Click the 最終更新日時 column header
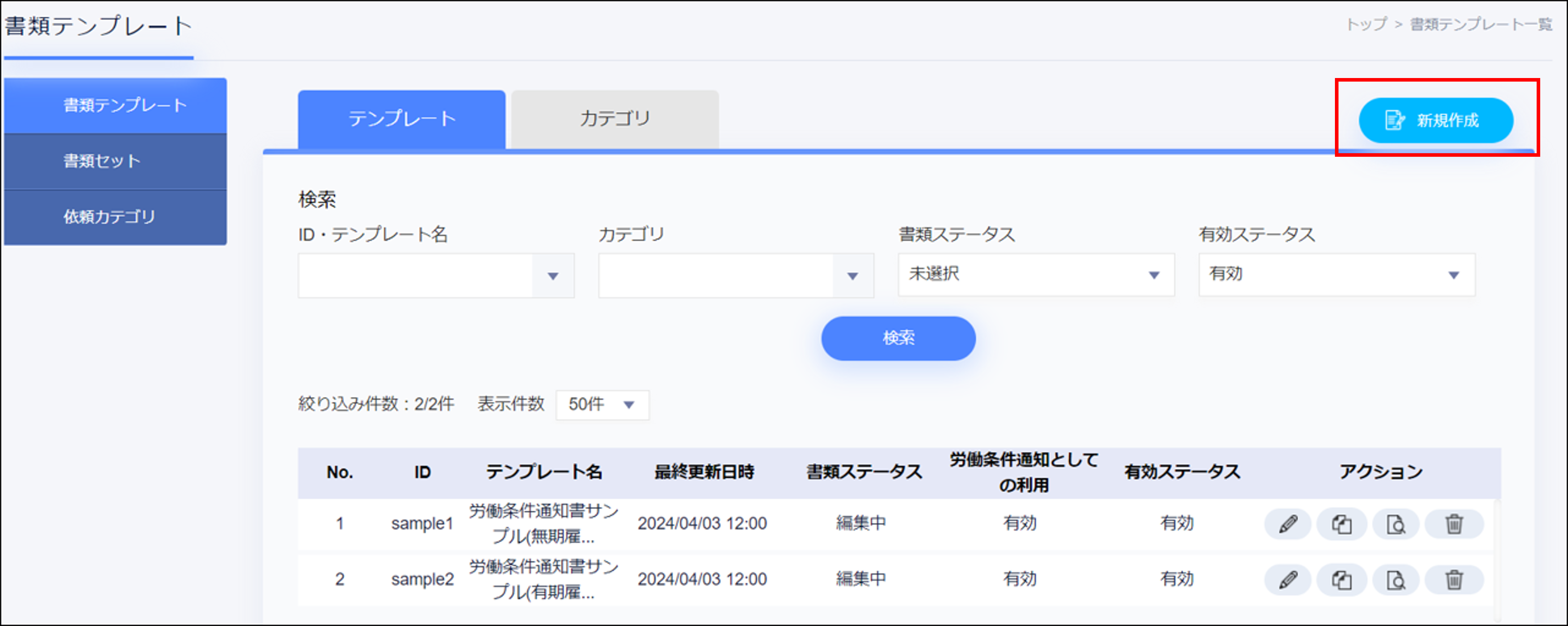The image size is (1568, 626). (704, 473)
